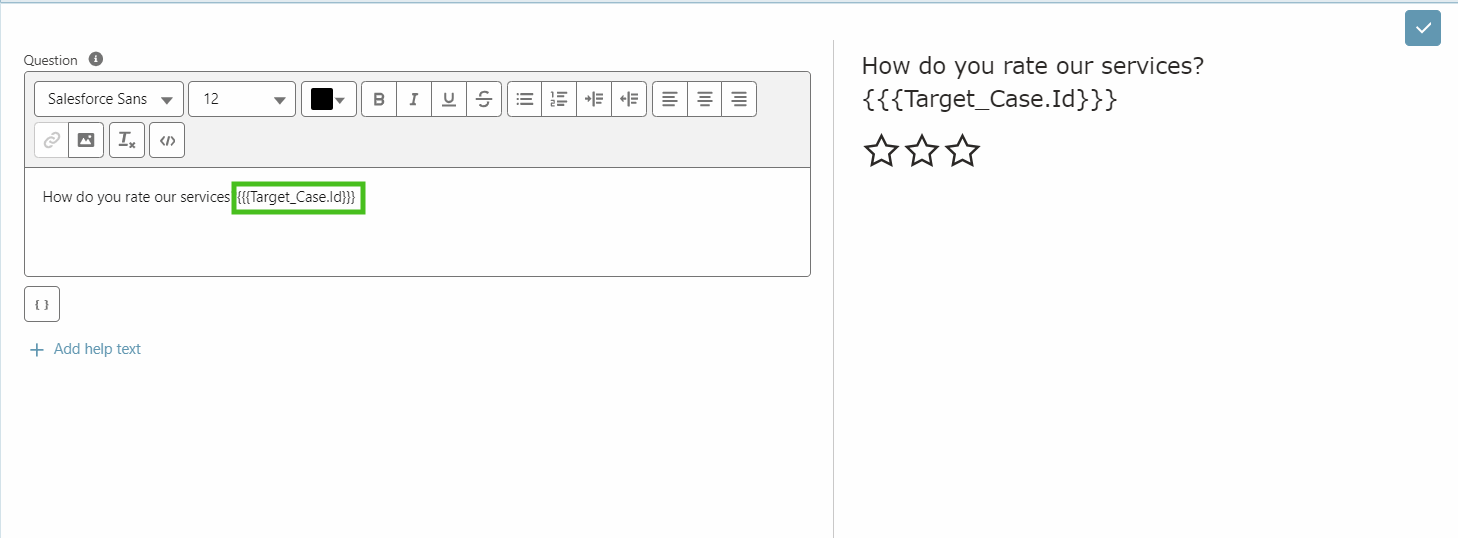Remove text formatting
This screenshot has height=538, width=1458.
tap(127, 140)
